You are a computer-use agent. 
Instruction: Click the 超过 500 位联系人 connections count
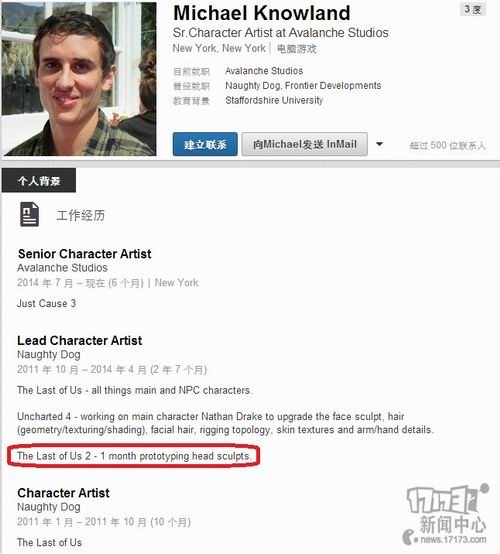pos(447,145)
